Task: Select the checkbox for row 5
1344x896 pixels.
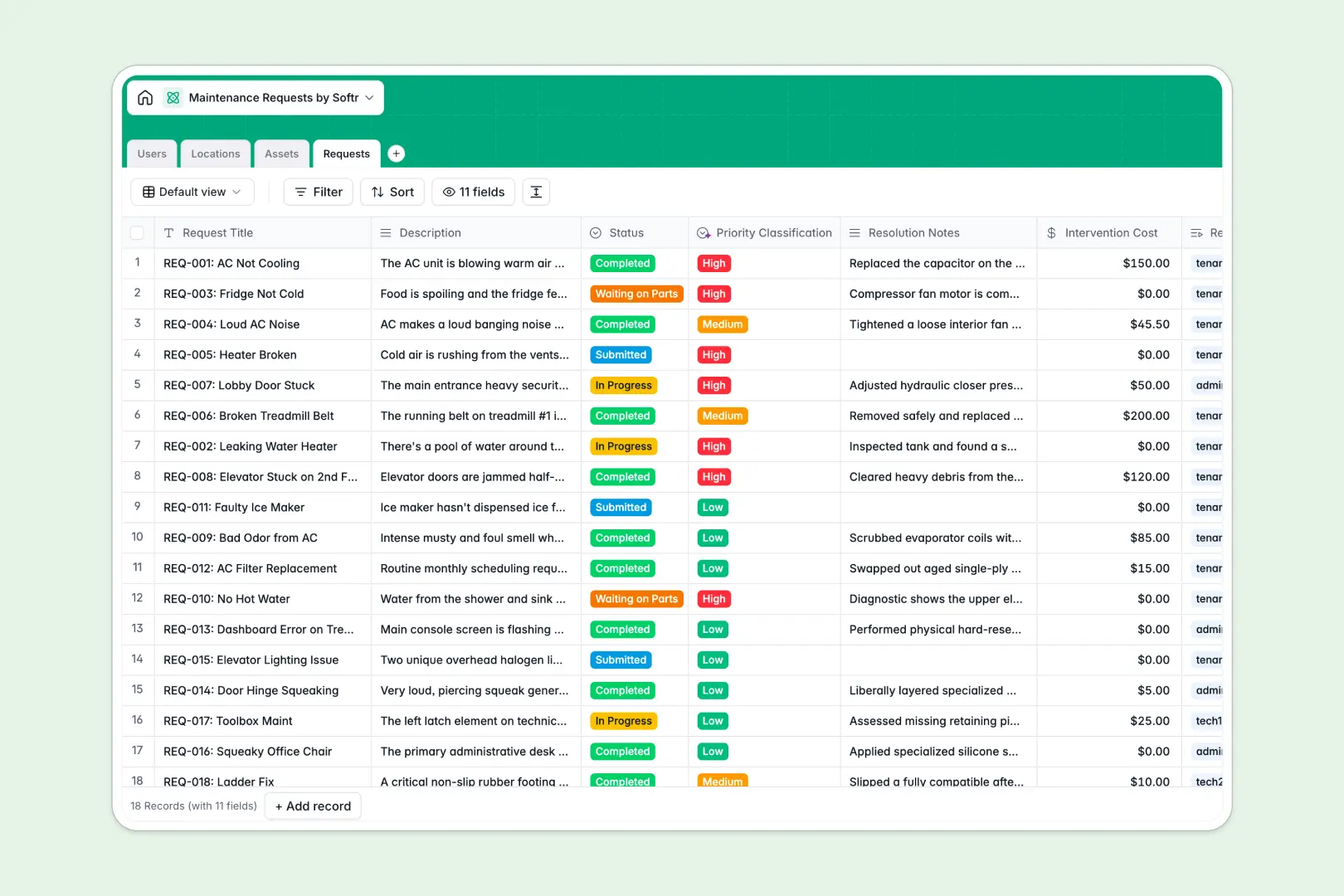Action: click(138, 385)
